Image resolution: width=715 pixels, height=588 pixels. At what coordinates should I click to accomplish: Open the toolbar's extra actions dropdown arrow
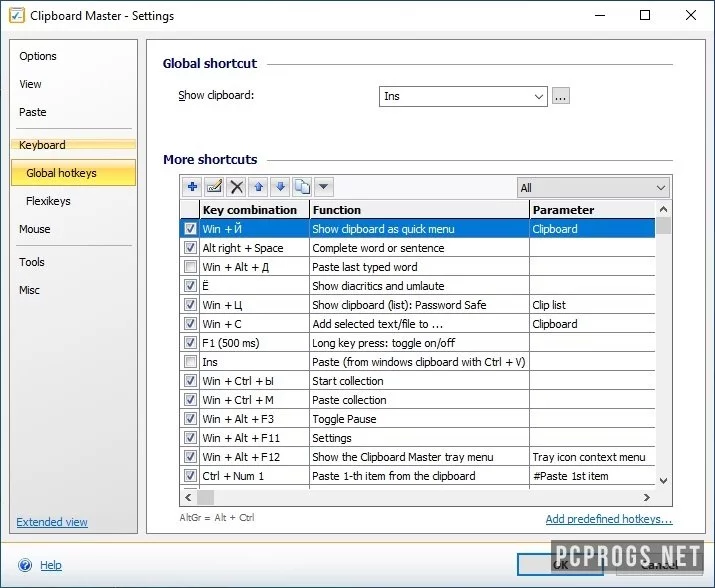pos(323,187)
